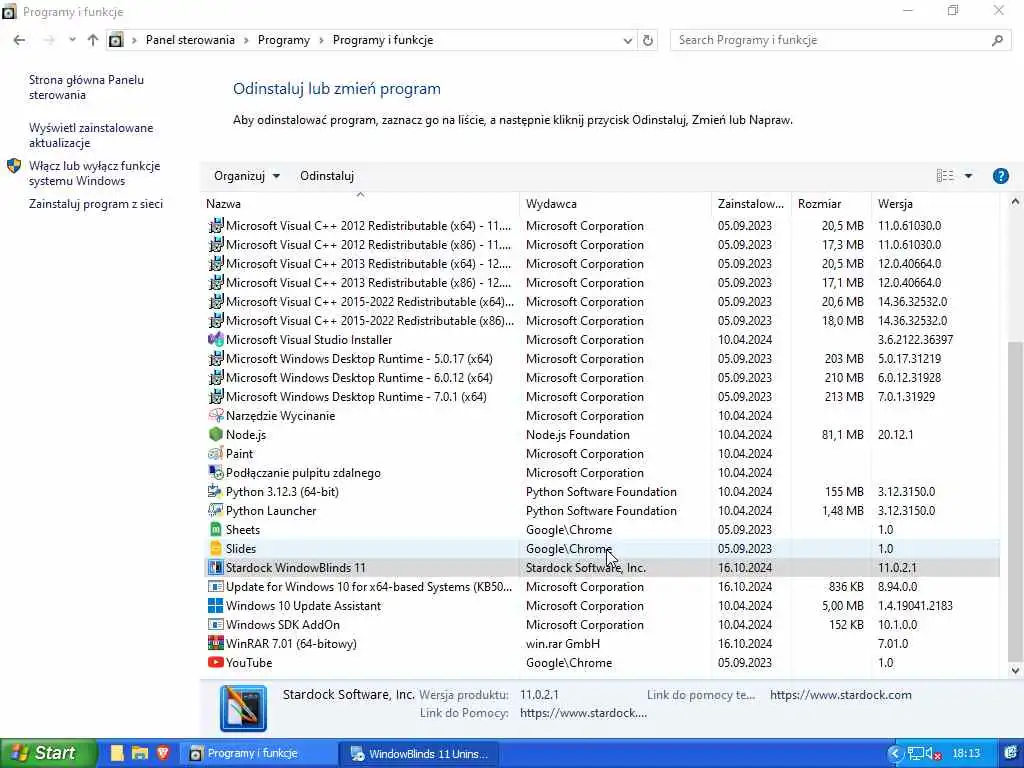Click the scrollbar down arrow
This screenshot has height=768, width=1024.
(1015, 670)
